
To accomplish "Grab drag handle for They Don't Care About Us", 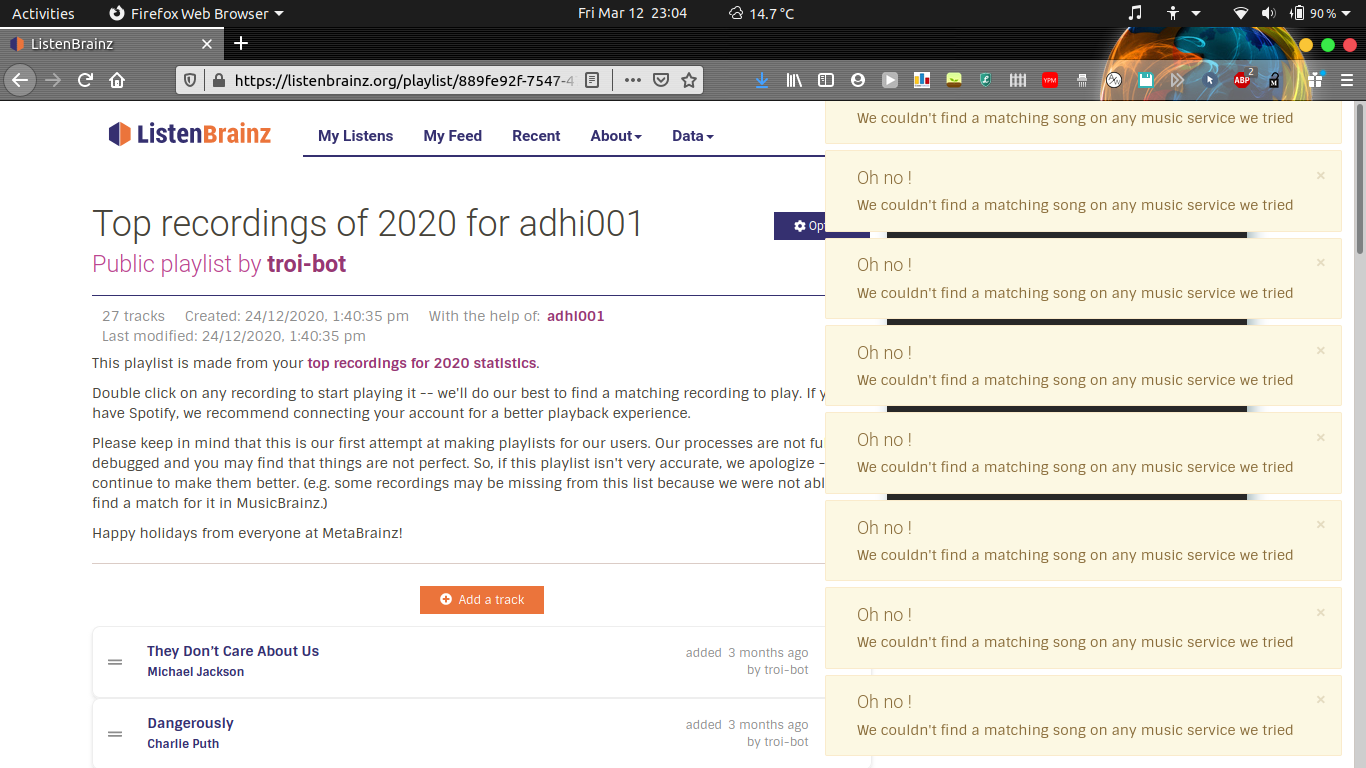I will [115, 662].
